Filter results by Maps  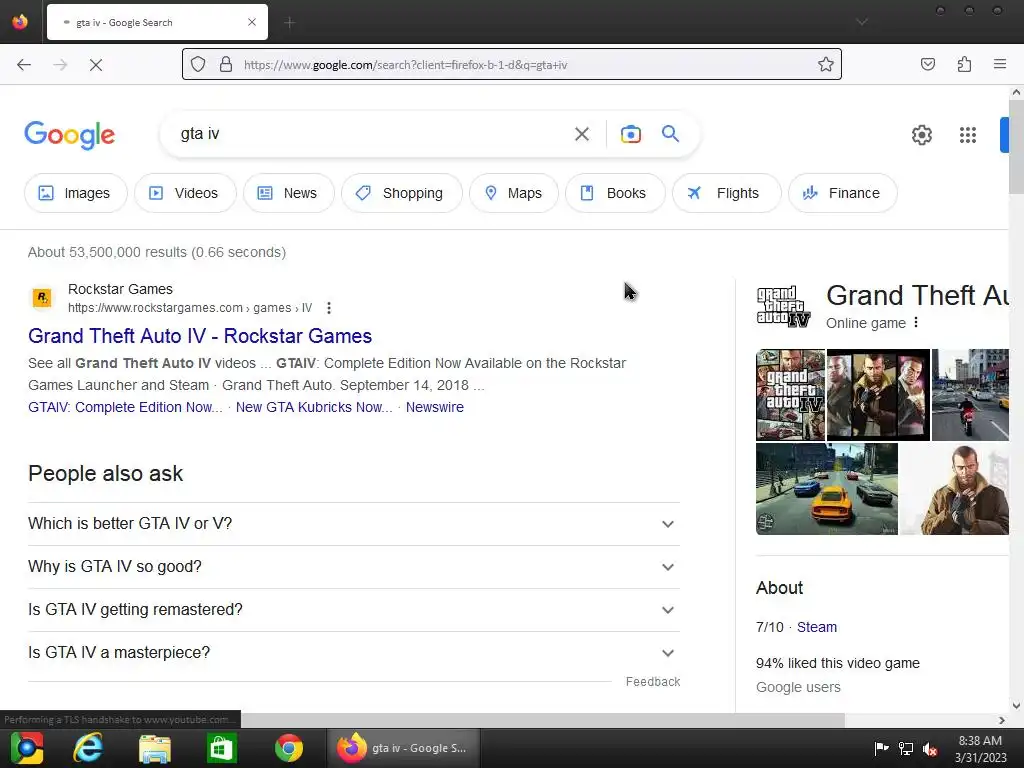tap(513, 193)
